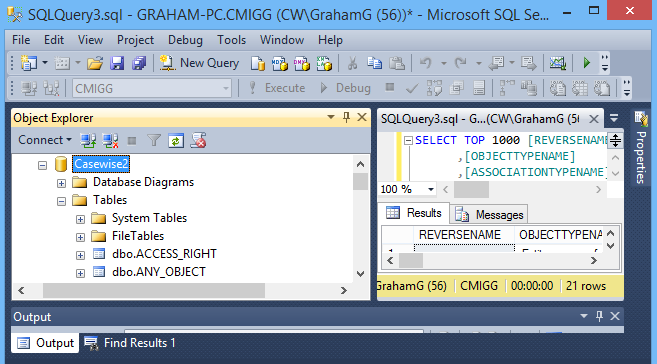Toggle auto-hide pin on Object Explorer
657x364 pixels.
click(346, 118)
